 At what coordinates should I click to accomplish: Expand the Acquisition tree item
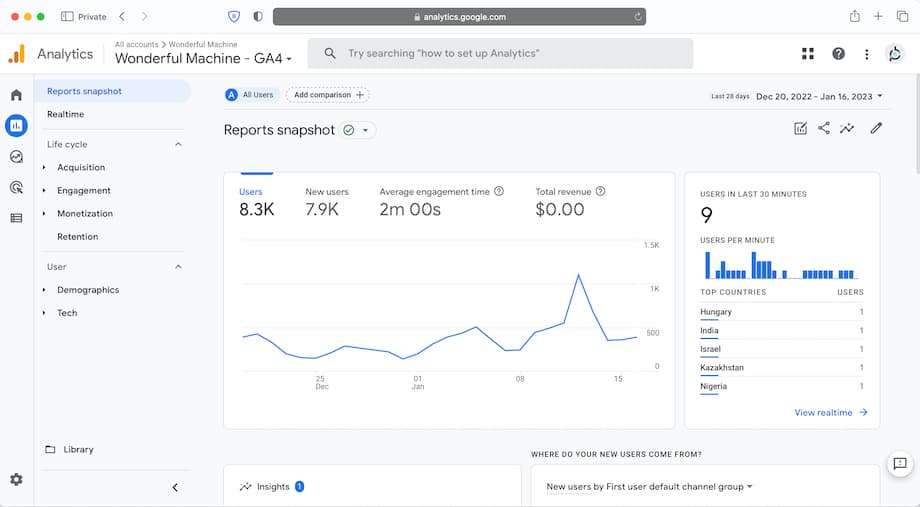click(x=44, y=168)
